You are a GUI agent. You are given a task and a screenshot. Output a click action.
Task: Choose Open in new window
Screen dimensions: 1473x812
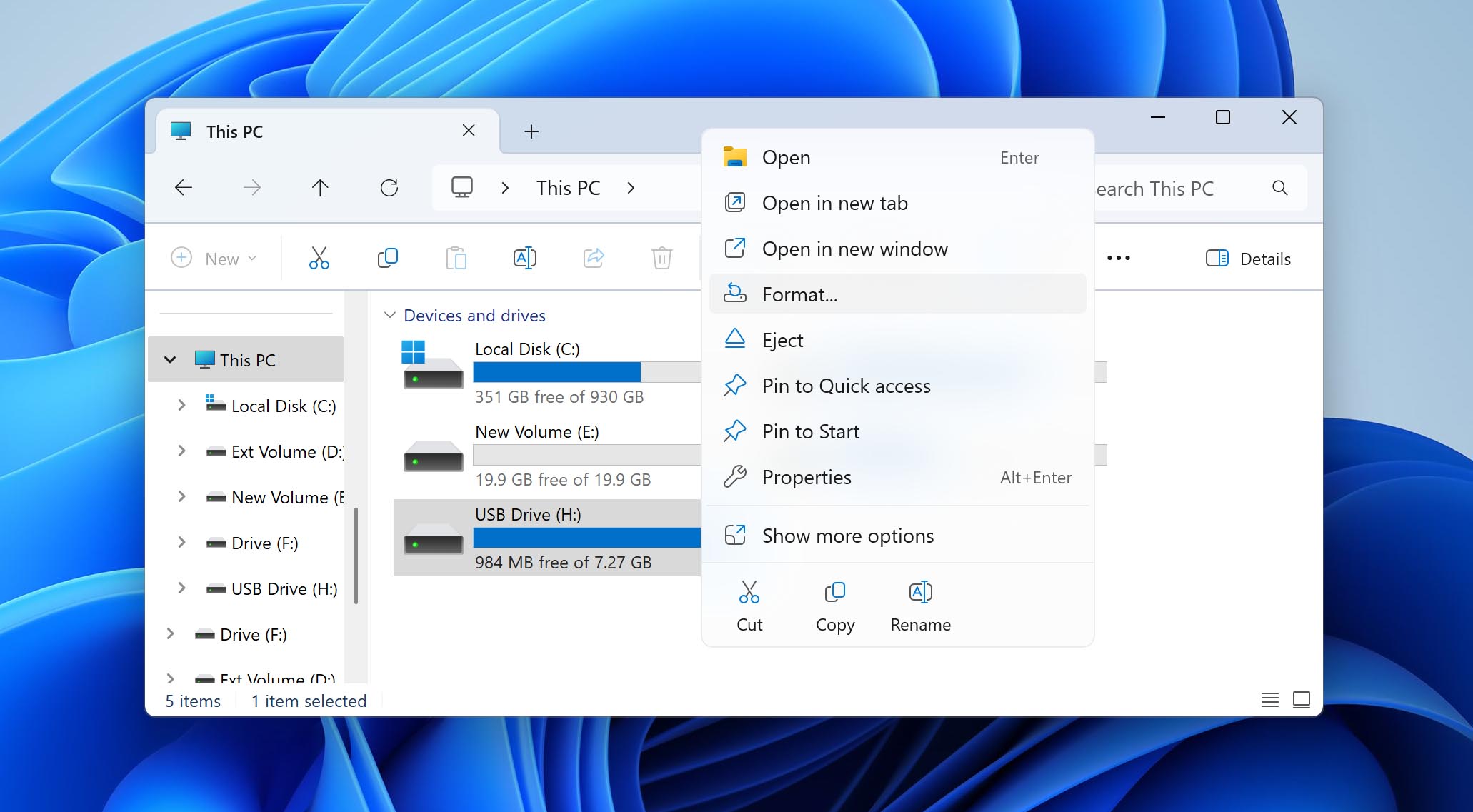(897, 249)
